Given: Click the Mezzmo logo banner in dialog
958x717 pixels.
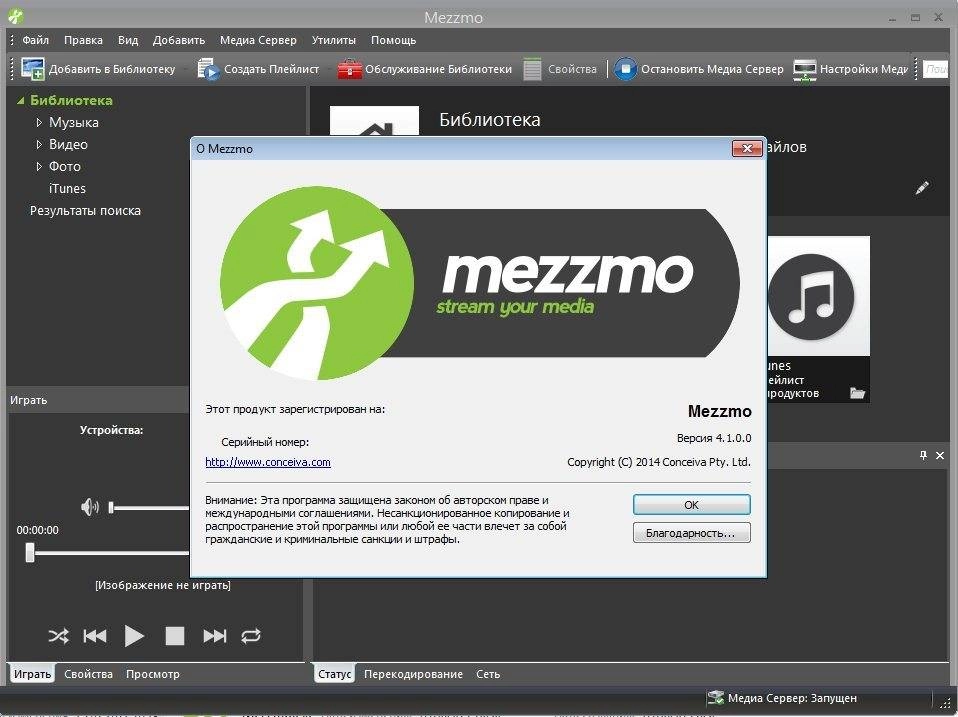Looking at the screenshot, I should point(480,283).
